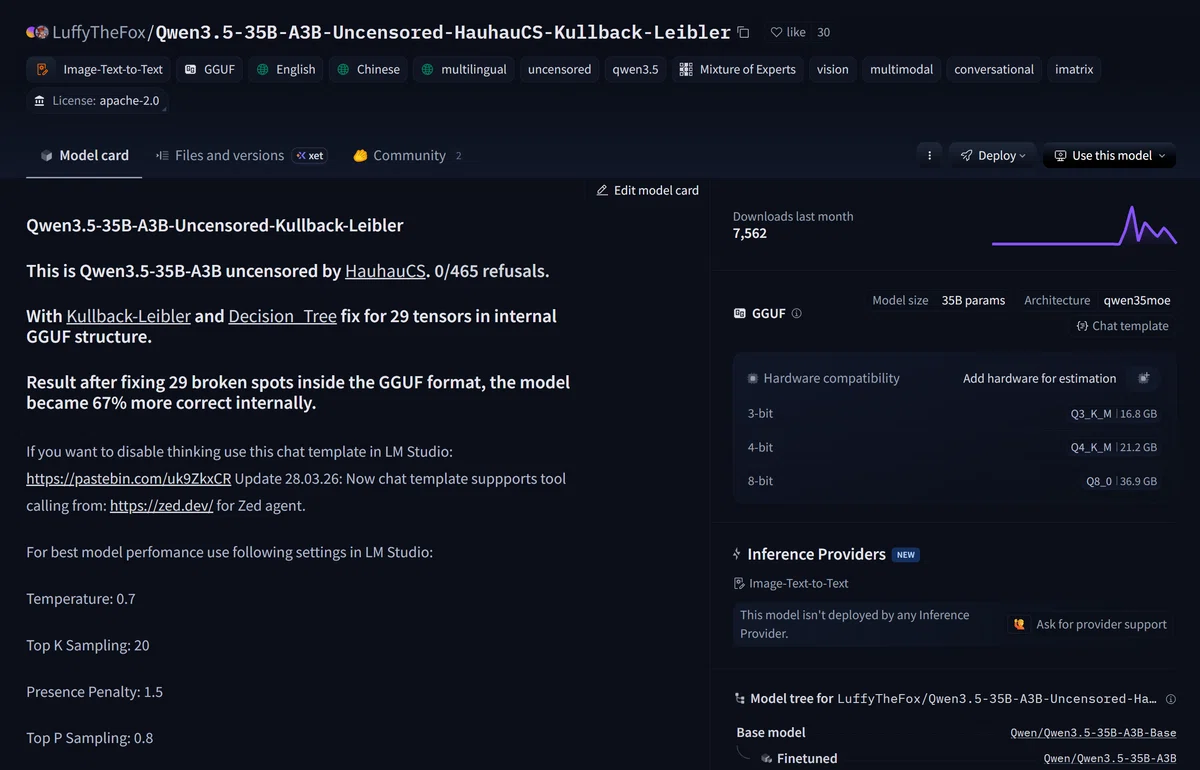Click the xet badge
The width and height of the screenshot is (1200, 770).
click(x=309, y=156)
